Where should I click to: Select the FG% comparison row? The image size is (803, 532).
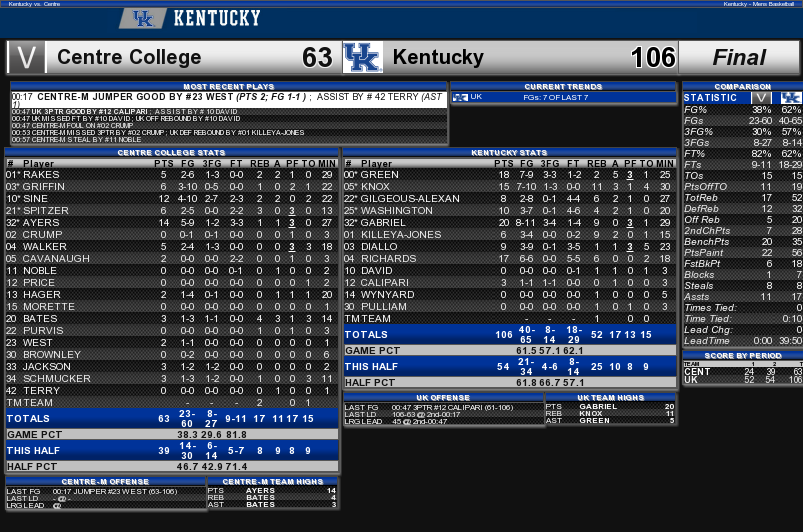(743, 110)
